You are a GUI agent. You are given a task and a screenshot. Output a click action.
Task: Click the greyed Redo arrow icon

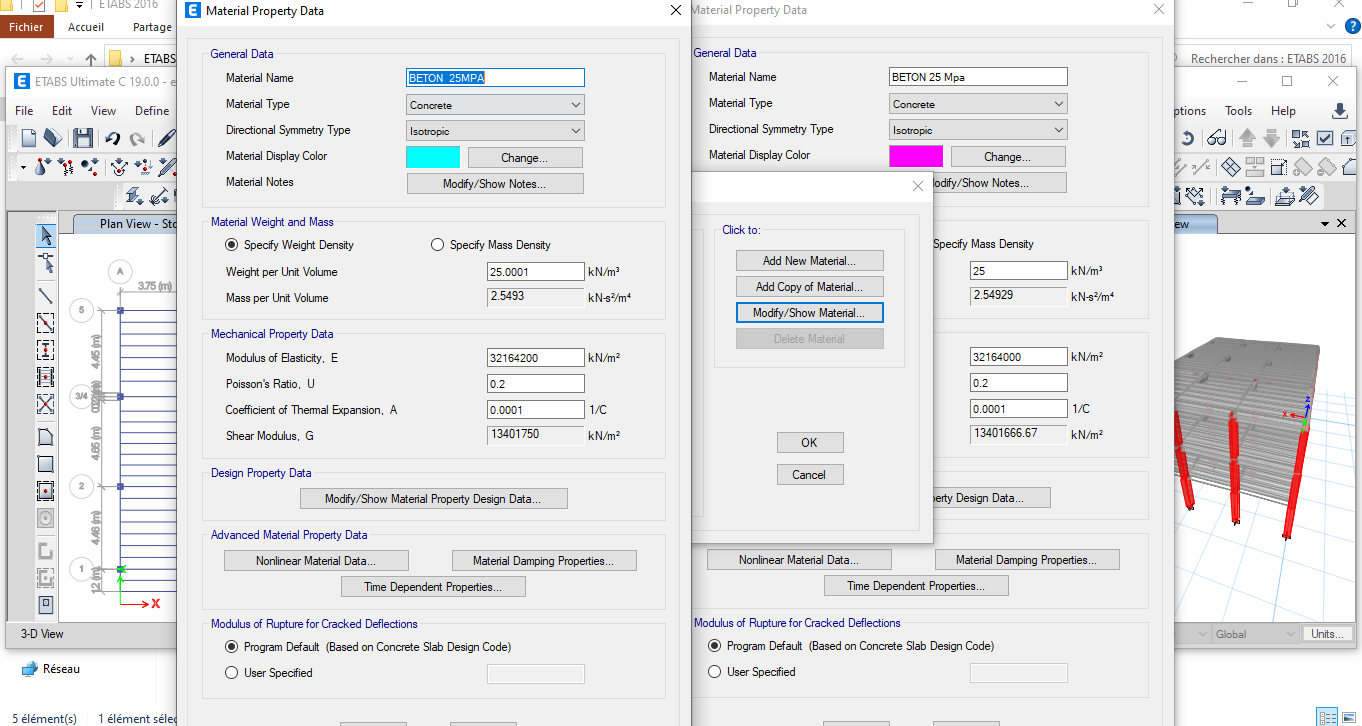[x=137, y=139]
